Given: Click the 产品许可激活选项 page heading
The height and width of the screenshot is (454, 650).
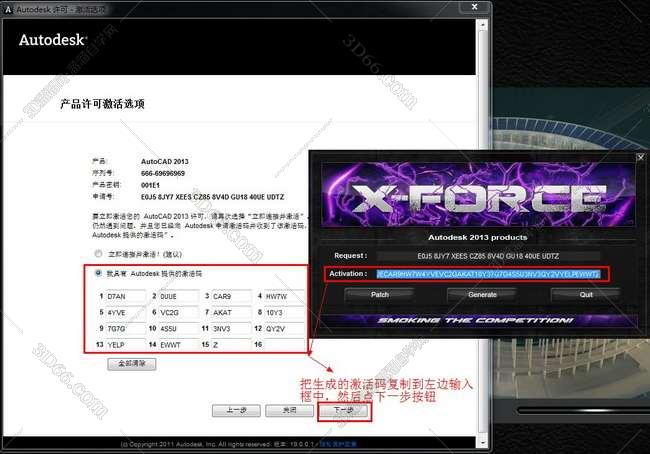Looking at the screenshot, I should click(x=102, y=104).
